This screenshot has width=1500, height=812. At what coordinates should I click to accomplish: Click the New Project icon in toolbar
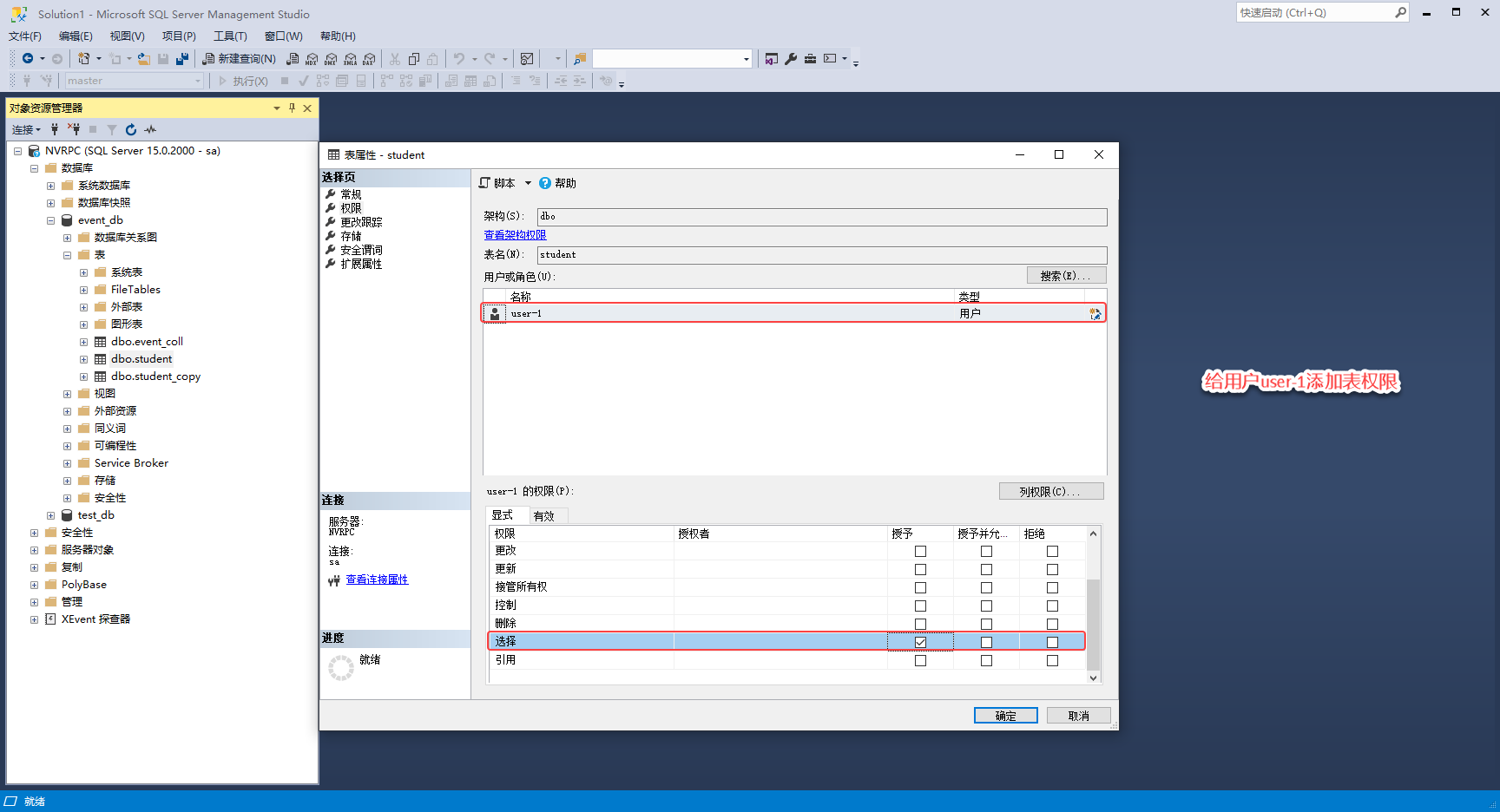click(83, 58)
